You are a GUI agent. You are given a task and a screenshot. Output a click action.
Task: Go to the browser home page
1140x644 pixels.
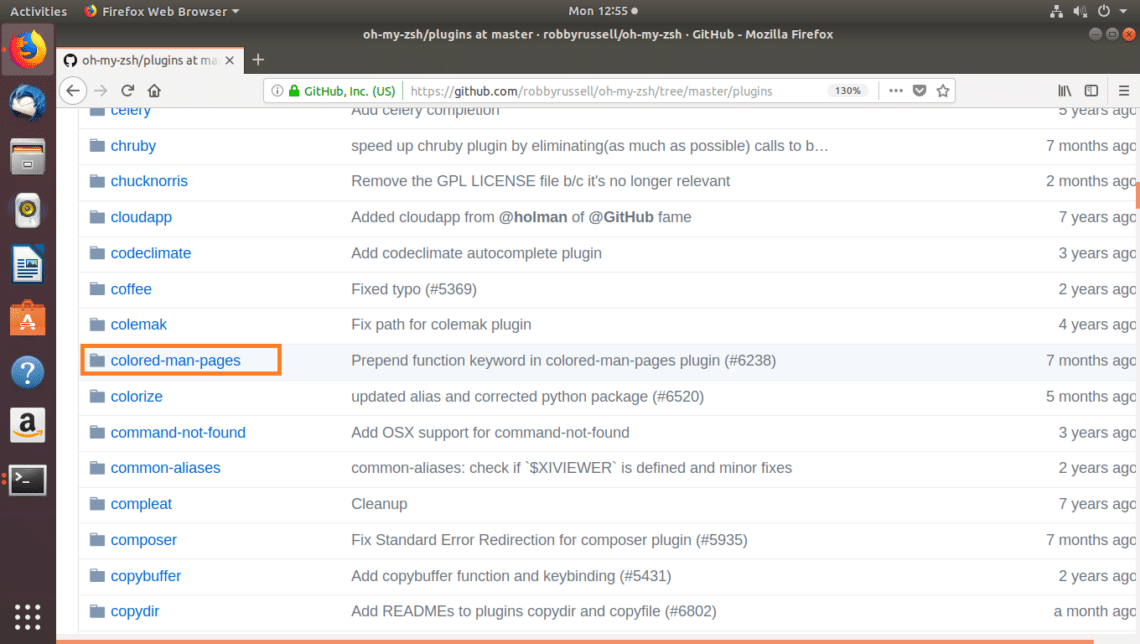(x=154, y=91)
